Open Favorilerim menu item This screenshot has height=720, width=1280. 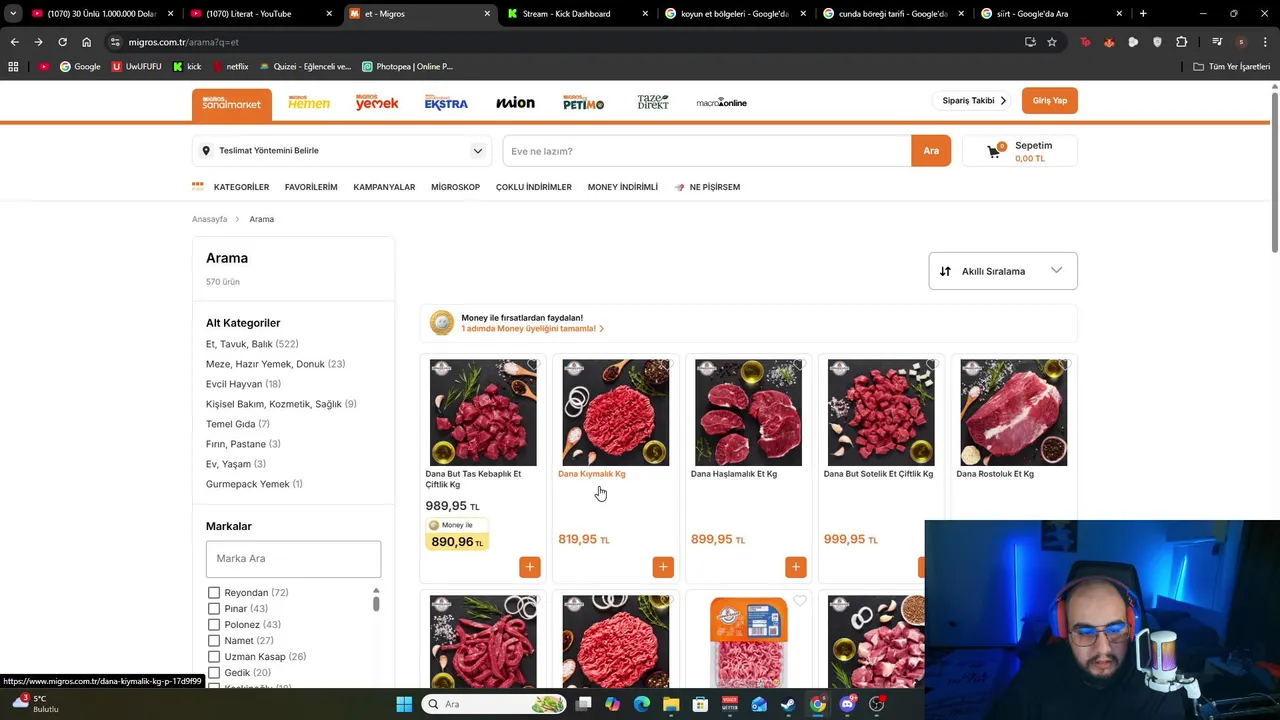311,187
